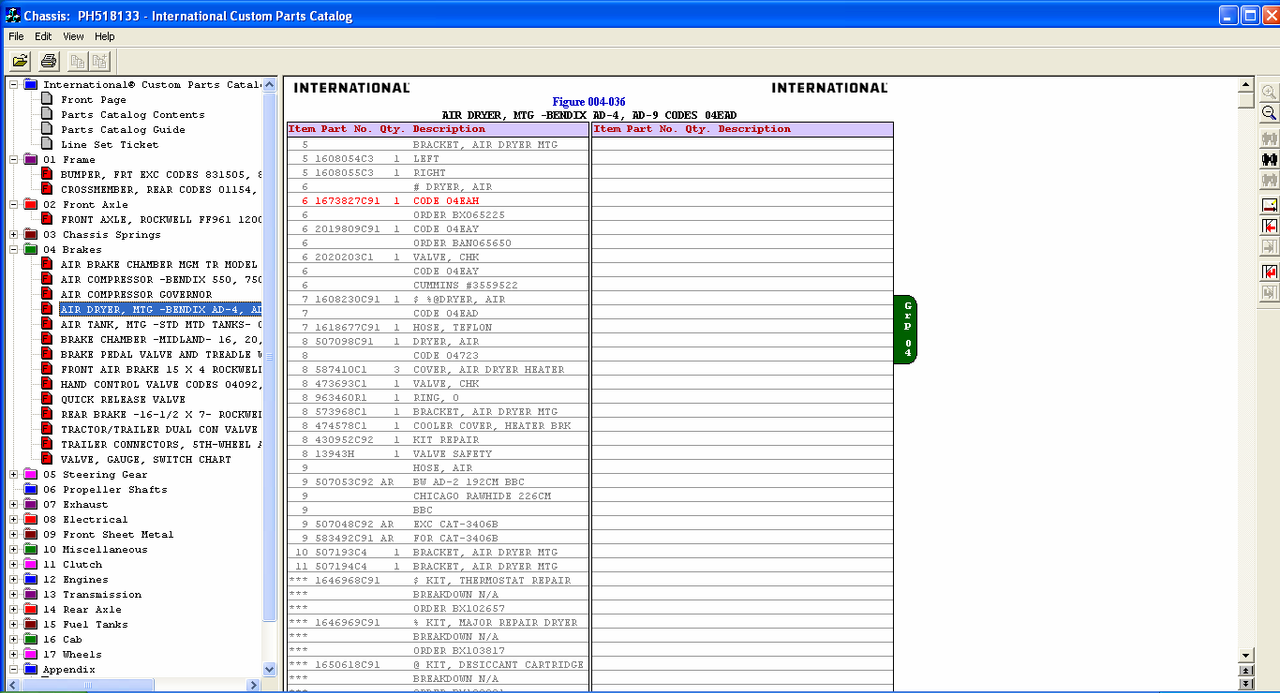Expand the 08 Electrical group
This screenshot has width=1280, height=693.
point(14,520)
